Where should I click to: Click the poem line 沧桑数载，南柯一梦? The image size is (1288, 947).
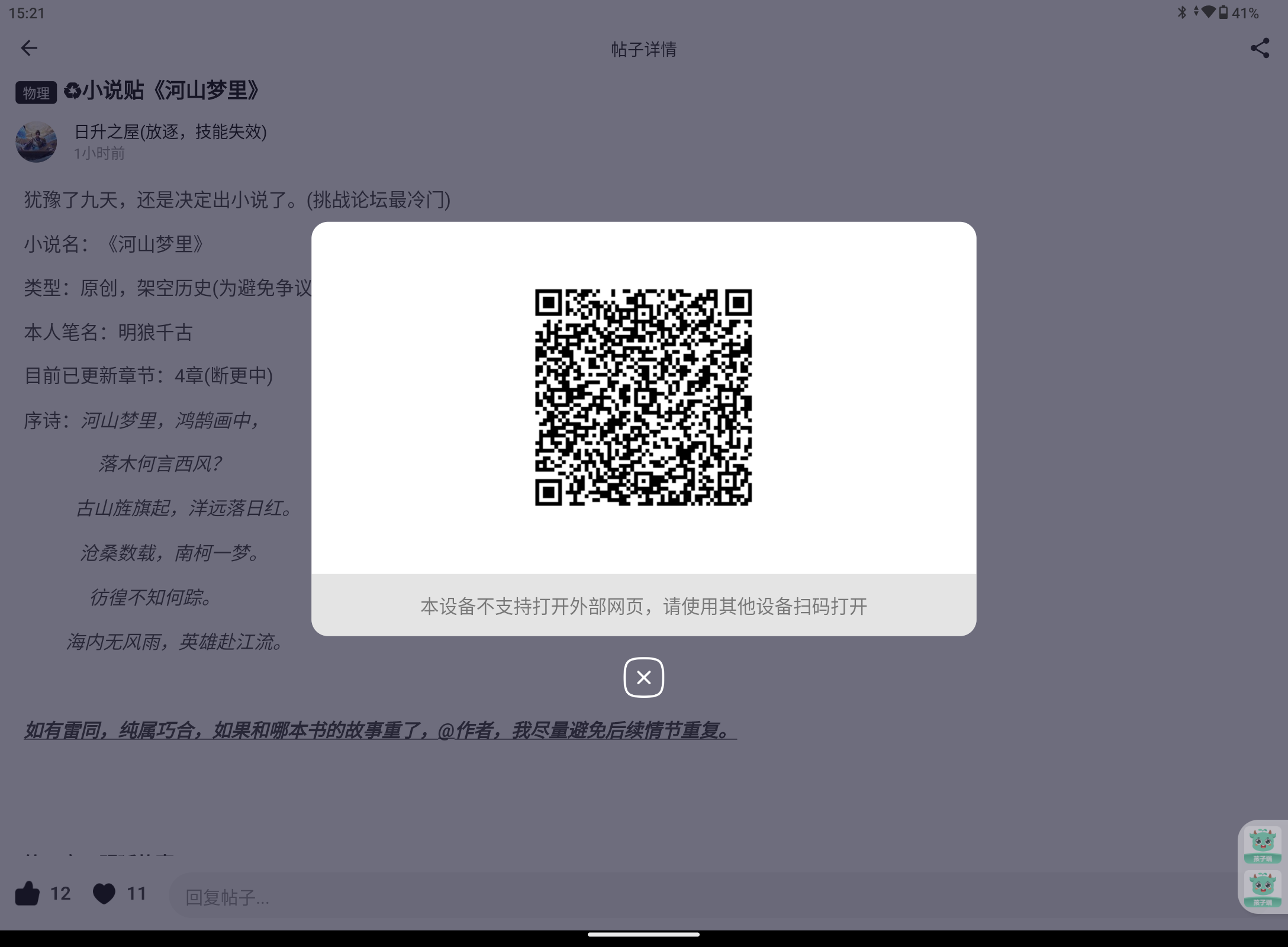click(x=170, y=553)
